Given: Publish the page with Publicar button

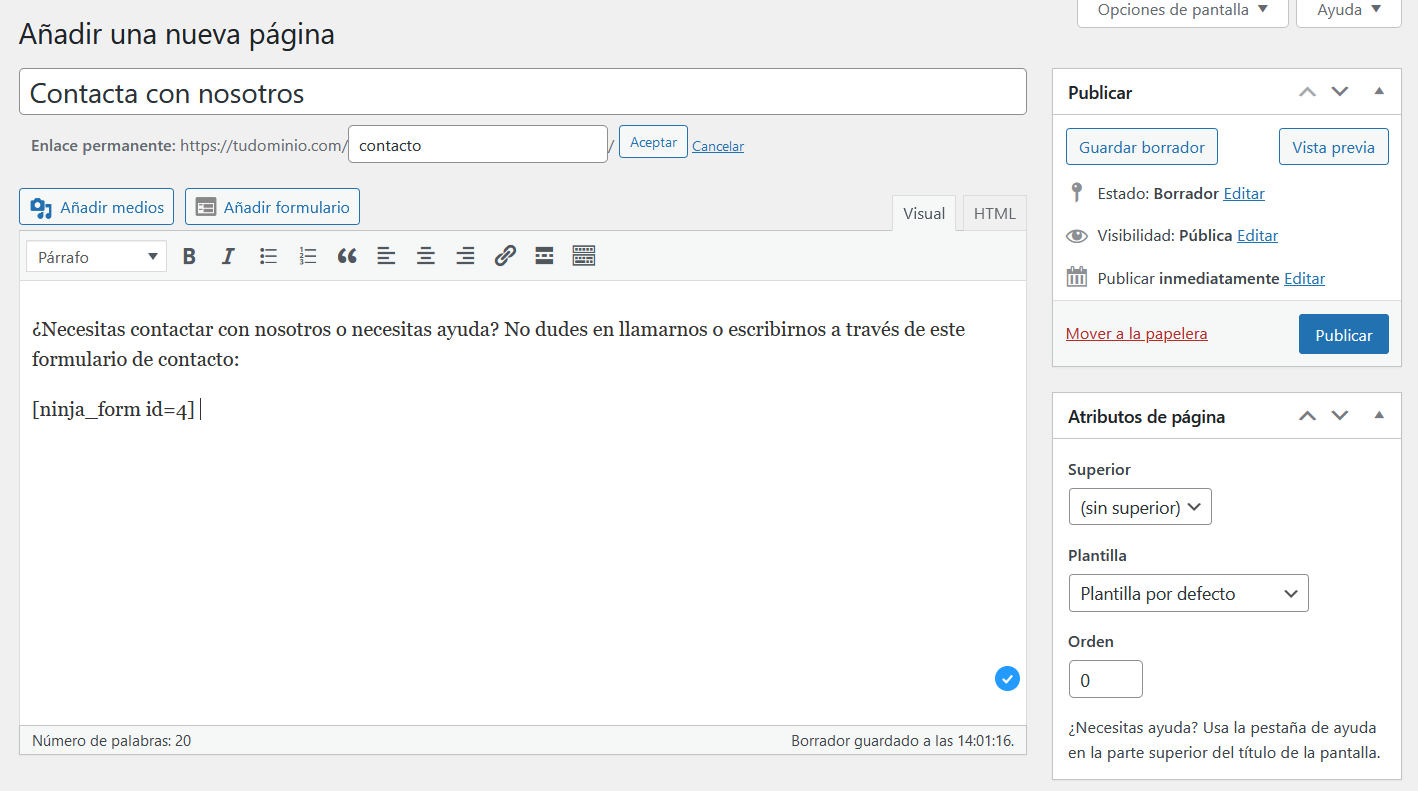Looking at the screenshot, I should 1344,335.
